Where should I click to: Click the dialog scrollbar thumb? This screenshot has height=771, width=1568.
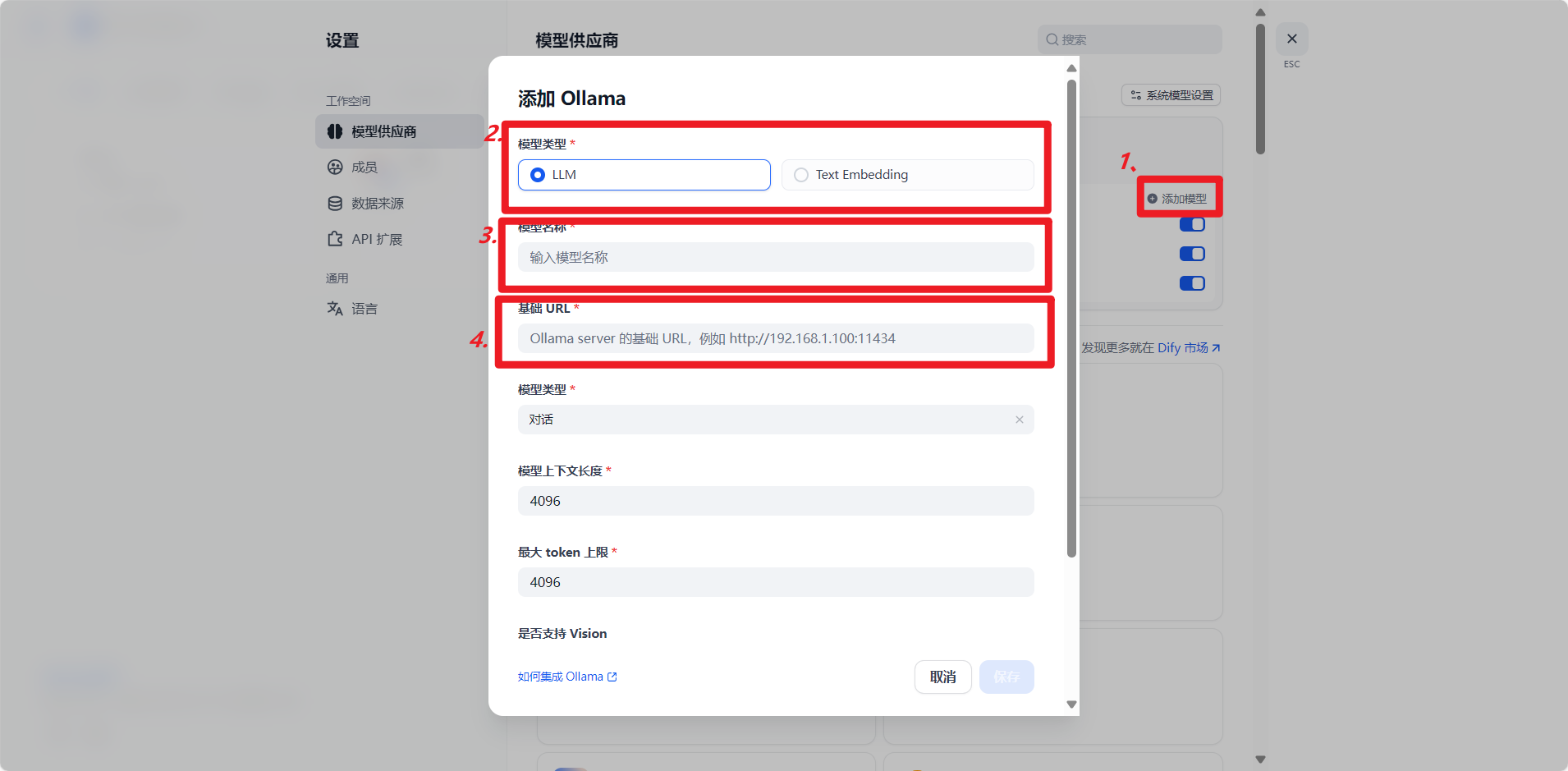(x=1071, y=319)
